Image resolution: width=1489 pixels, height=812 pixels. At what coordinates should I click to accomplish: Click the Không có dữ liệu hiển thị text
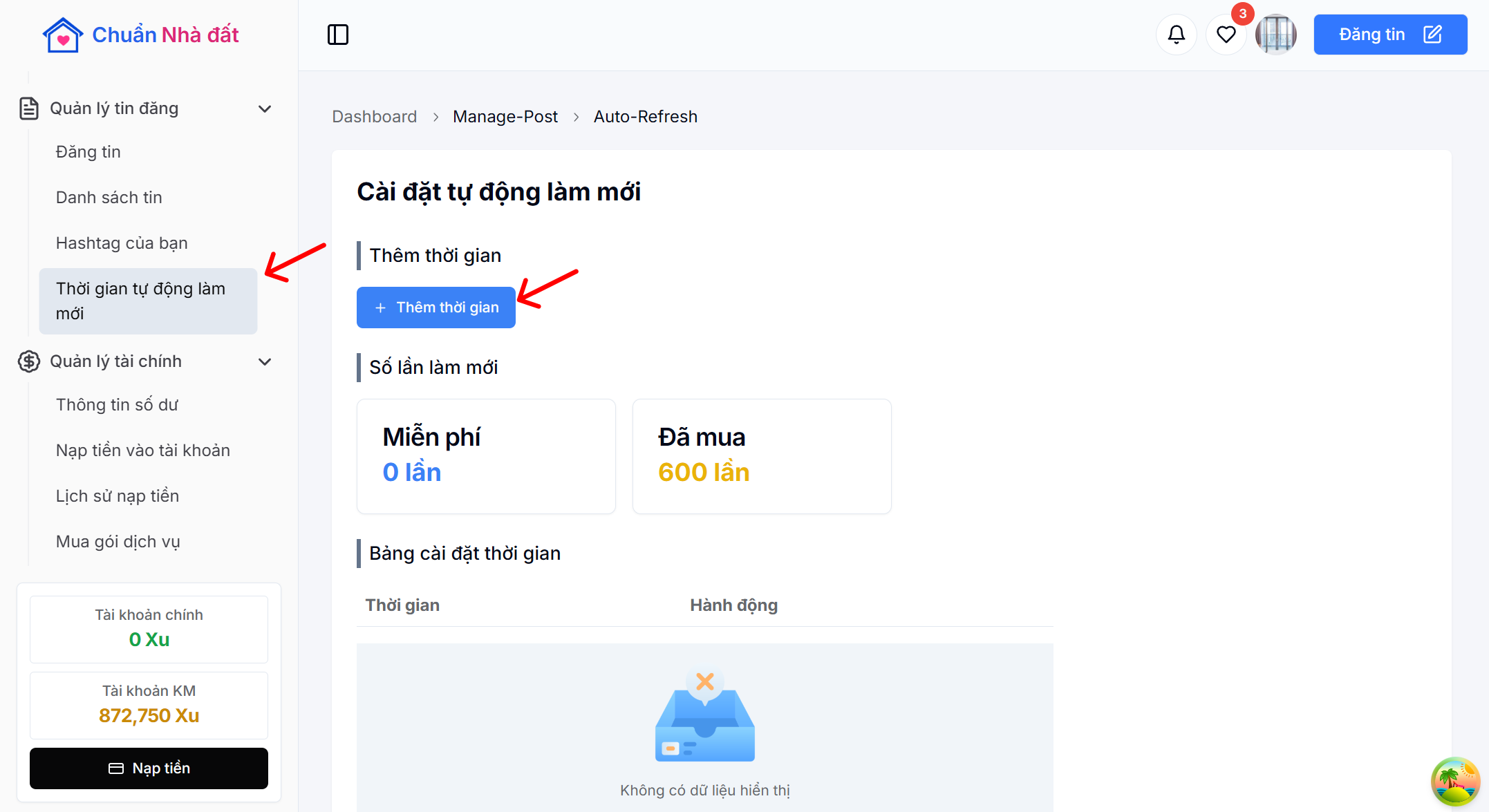[x=705, y=791]
